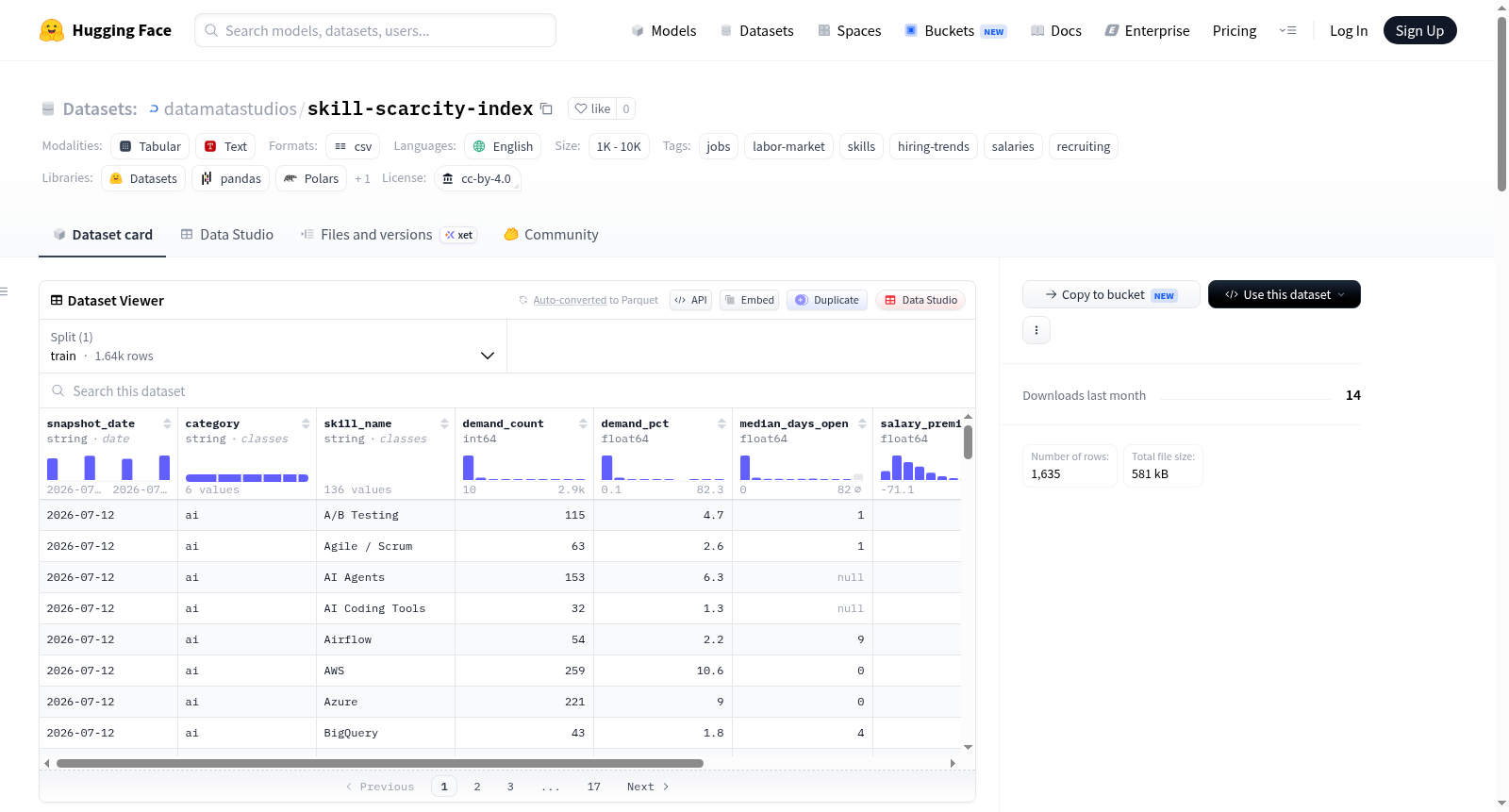Image resolution: width=1509 pixels, height=812 pixels.
Task: Go to the Next results page
Action: click(x=648, y=787)
